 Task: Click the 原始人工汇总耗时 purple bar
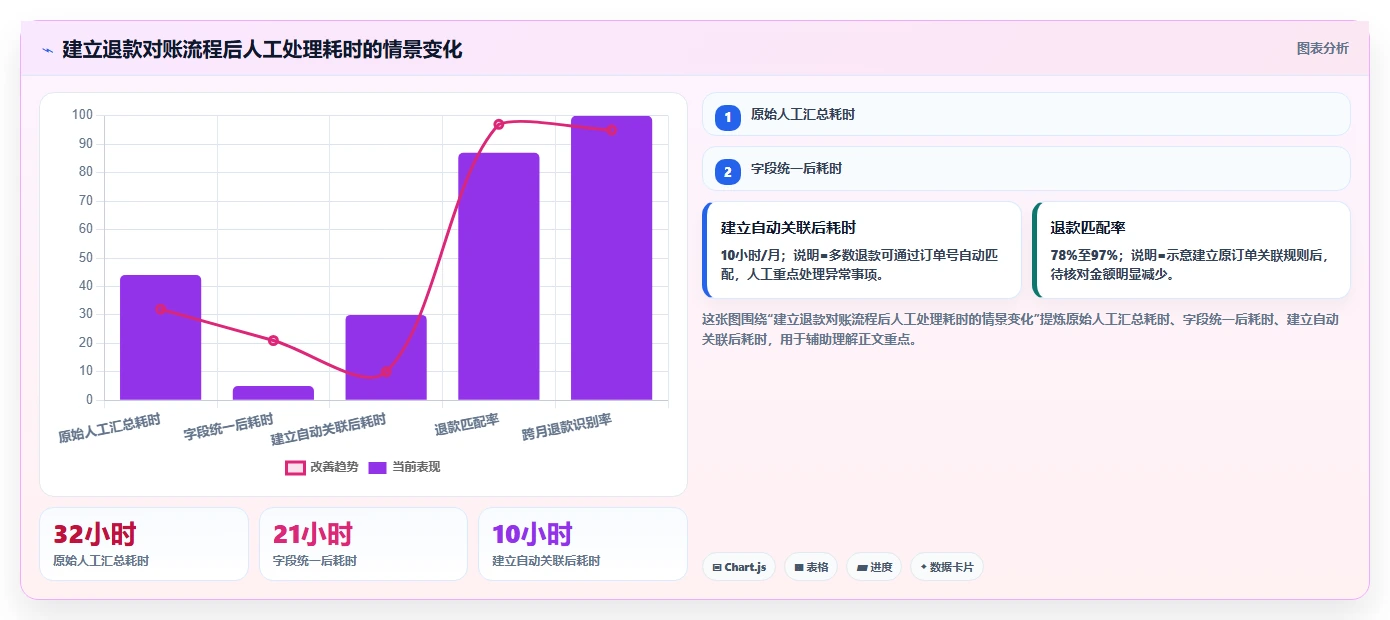pos(160,337)
